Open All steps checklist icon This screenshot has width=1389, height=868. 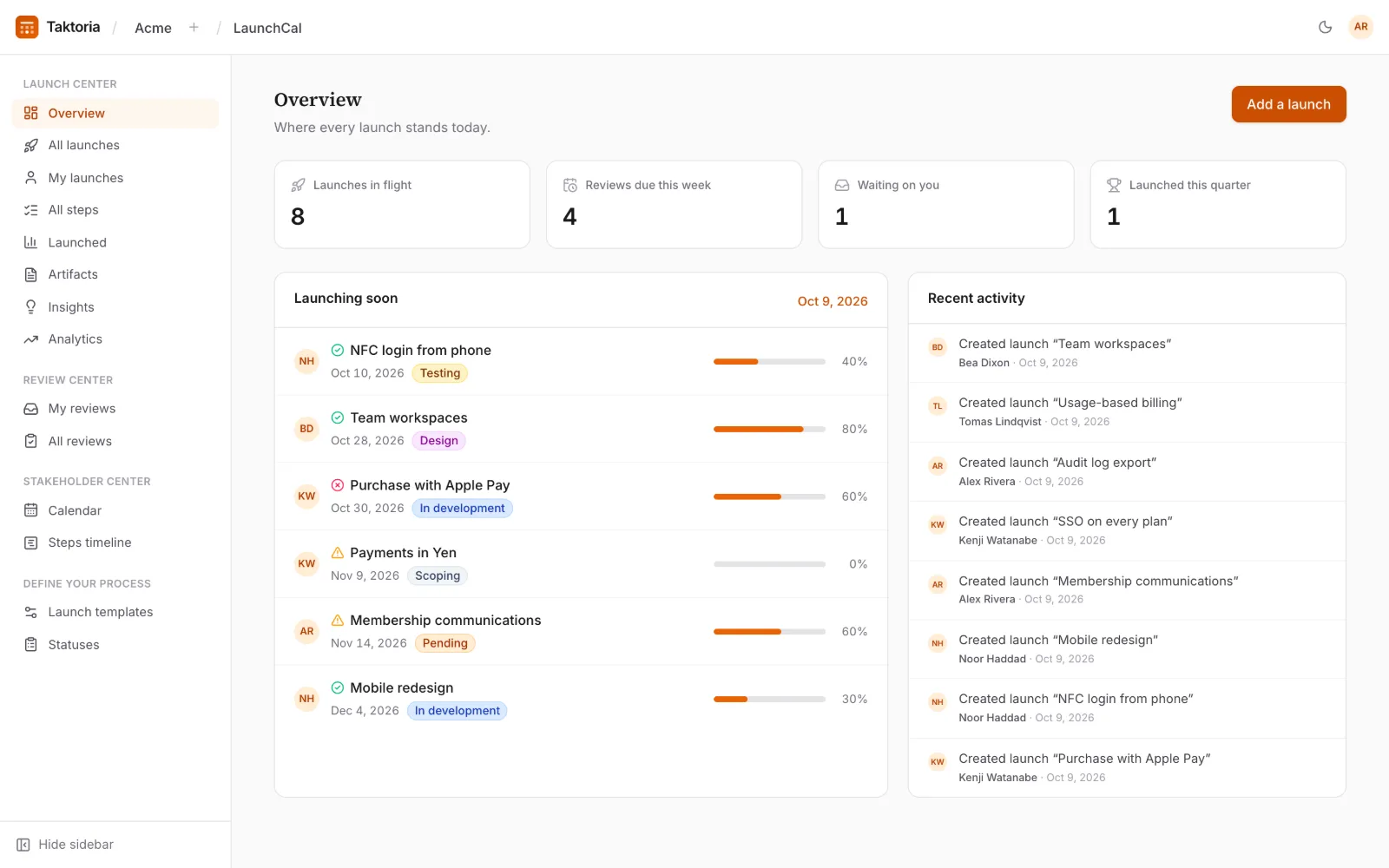tap(31, 210)
